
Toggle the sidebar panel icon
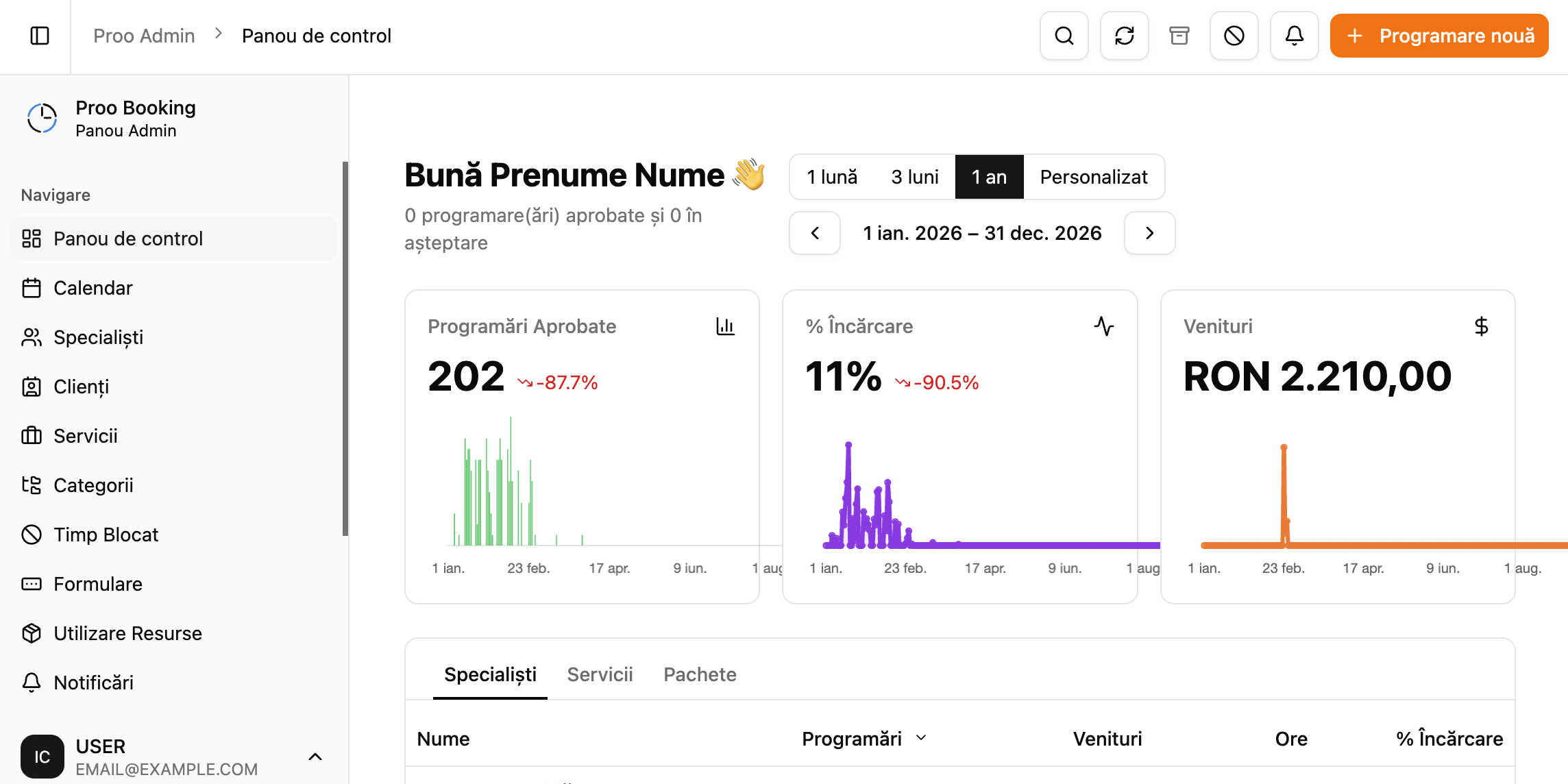[40, 36]
